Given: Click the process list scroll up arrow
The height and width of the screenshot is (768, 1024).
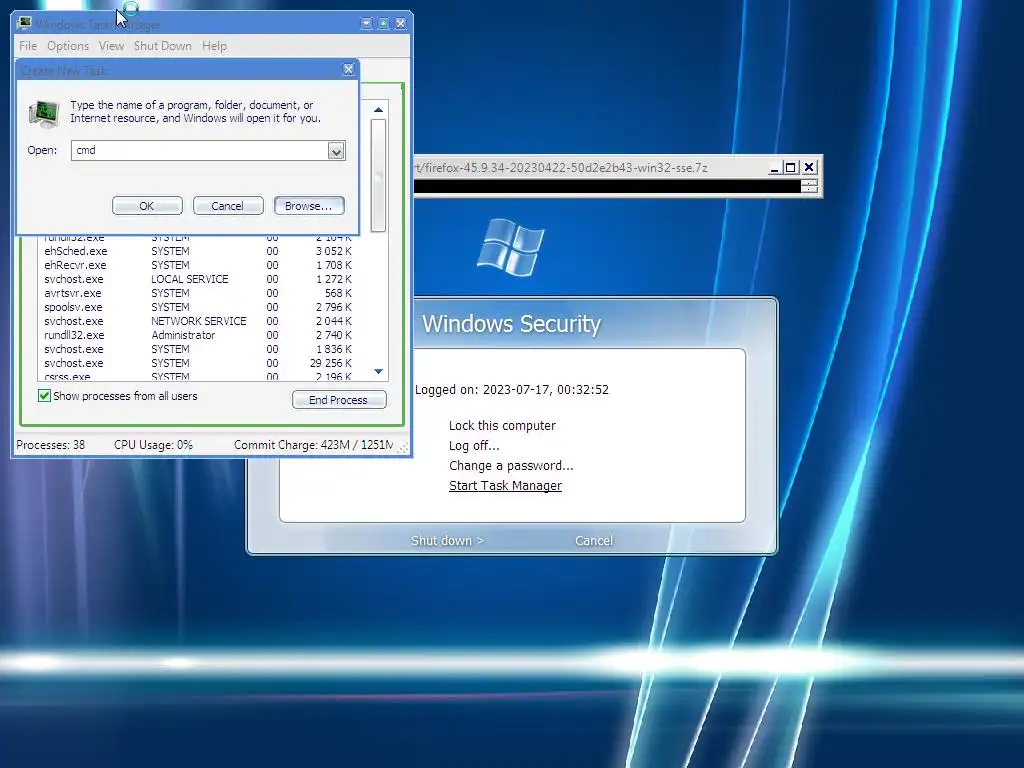Looking at the screenshot, I should click(x=378, y=110).
